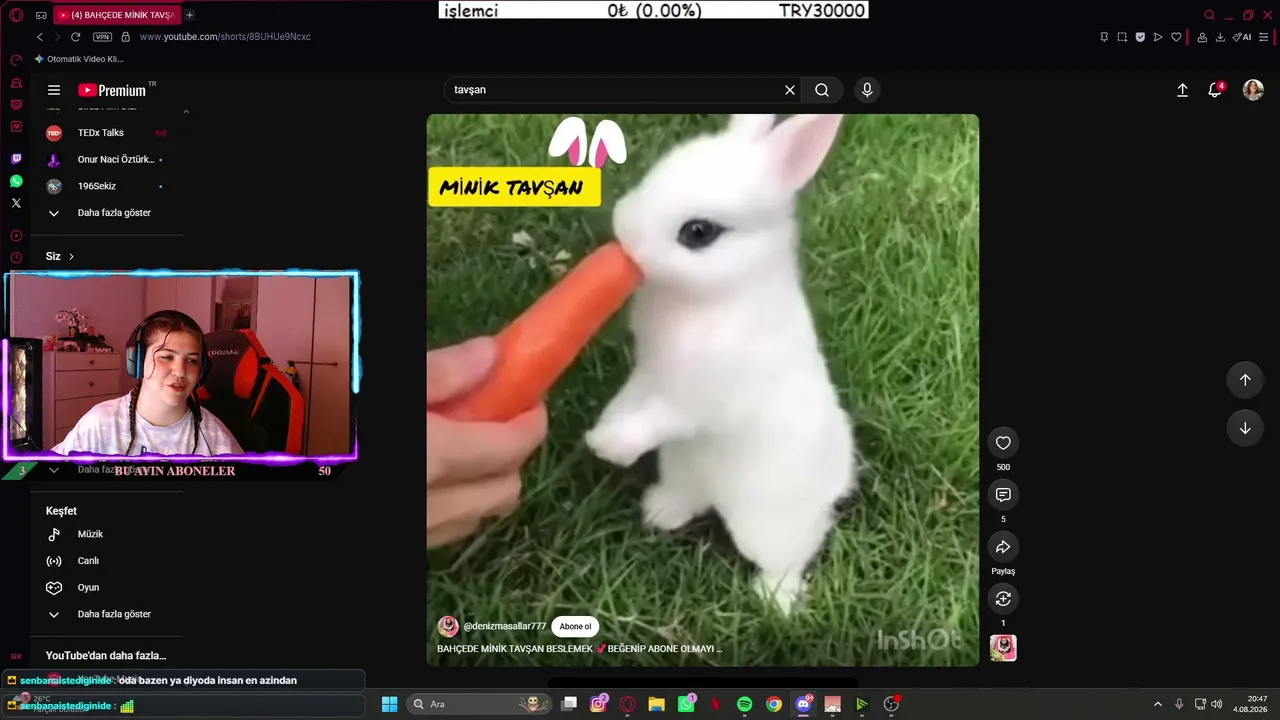Open the @denizmasallar777 channel link
This screenshot has height=720, width=1280.
pos(505,627)
